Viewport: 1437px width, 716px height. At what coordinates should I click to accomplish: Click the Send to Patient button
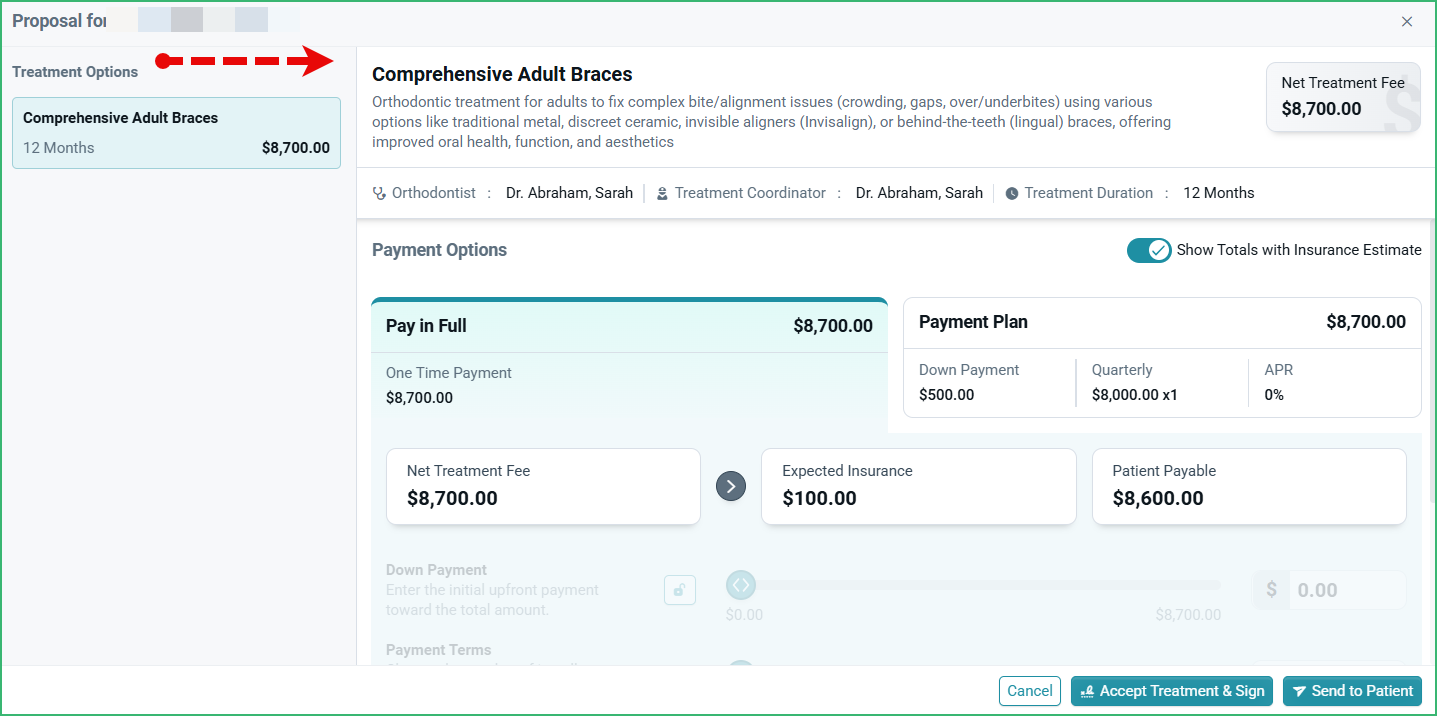[1352, 691]
